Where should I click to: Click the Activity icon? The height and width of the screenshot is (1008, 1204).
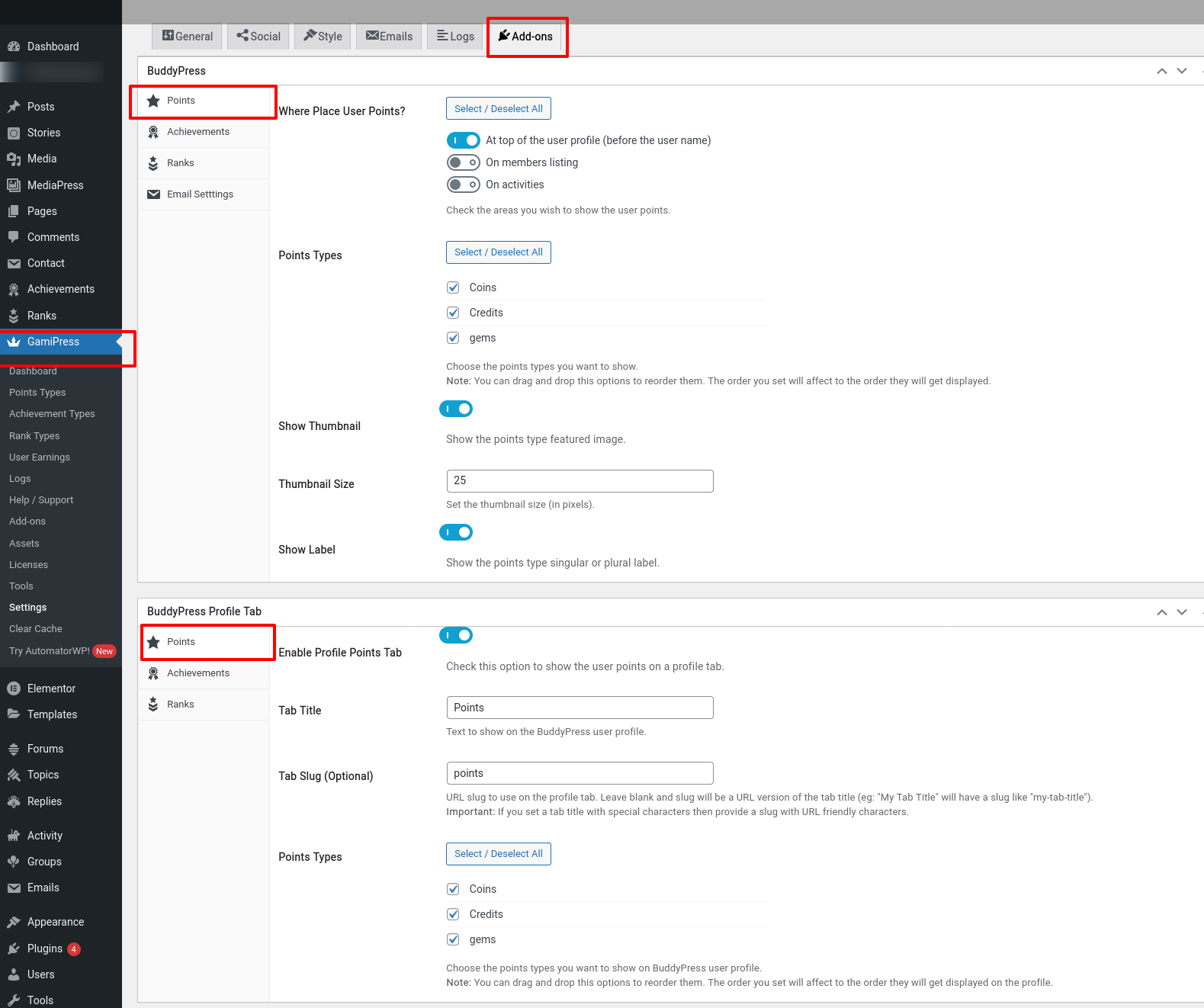tap(14, 836)
